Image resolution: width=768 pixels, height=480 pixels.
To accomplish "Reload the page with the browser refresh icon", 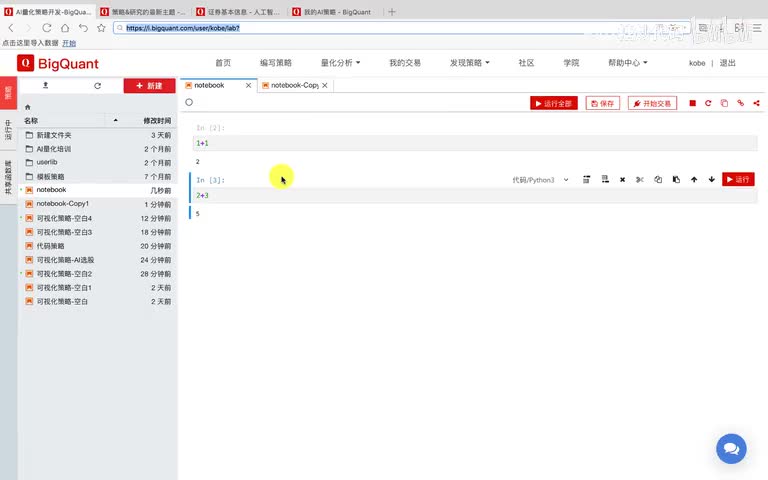I will 47,28.
